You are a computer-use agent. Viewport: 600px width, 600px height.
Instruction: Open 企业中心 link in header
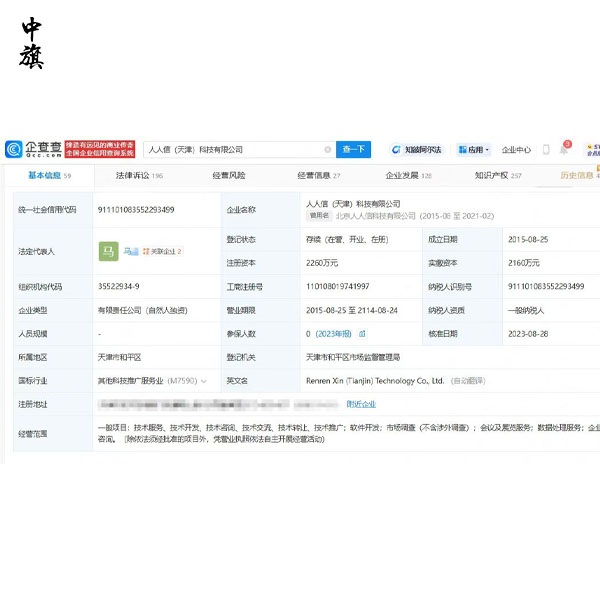click(x=516, y=150)
